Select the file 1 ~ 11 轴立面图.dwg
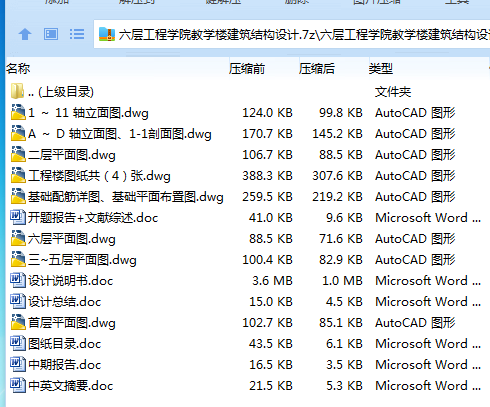This screenshot has width=490, height=407. click(x=88, y=113)
